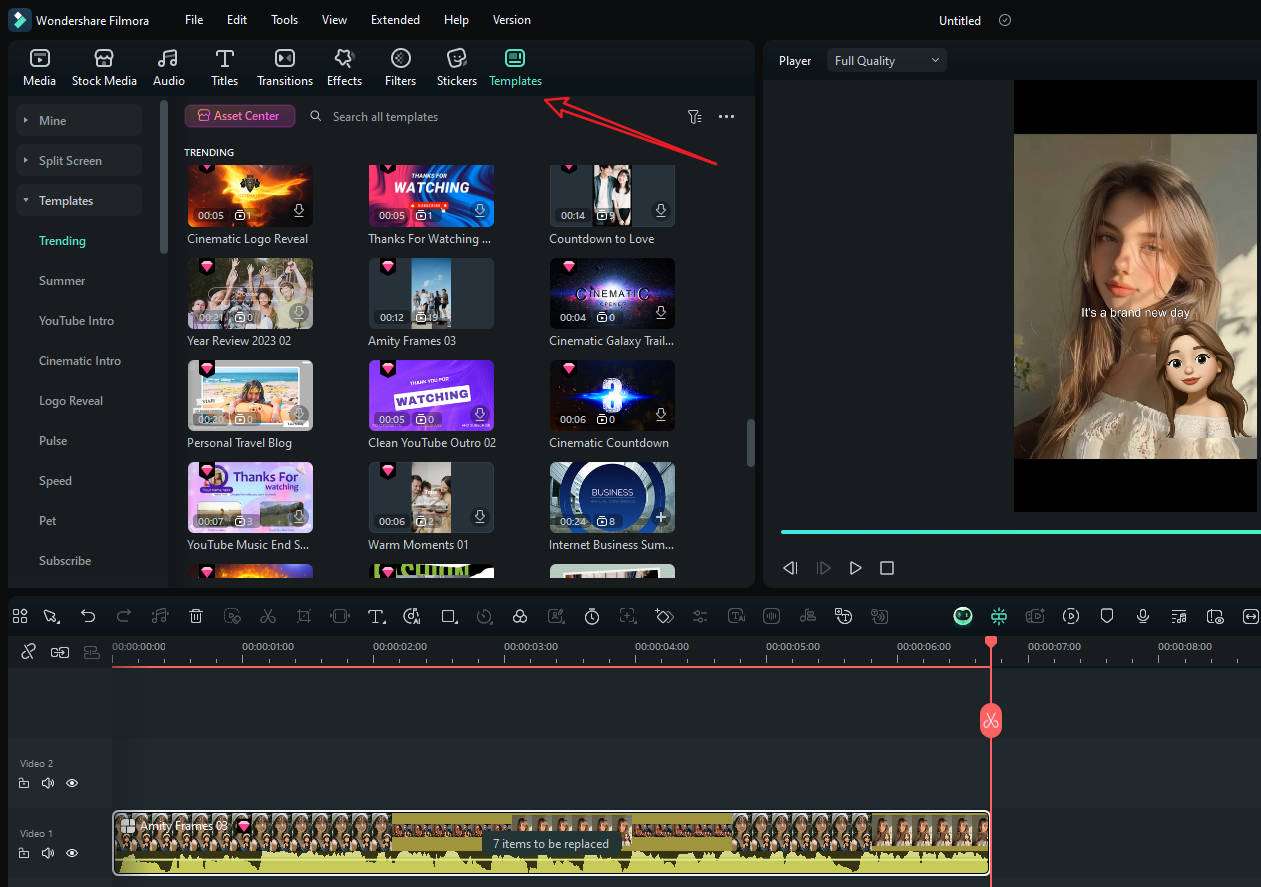The height and width of the screenshot is (887, 1261).
Task: Select the scissors split tool in toolbar
Action: pyautogui.click(x=268, y=616)
